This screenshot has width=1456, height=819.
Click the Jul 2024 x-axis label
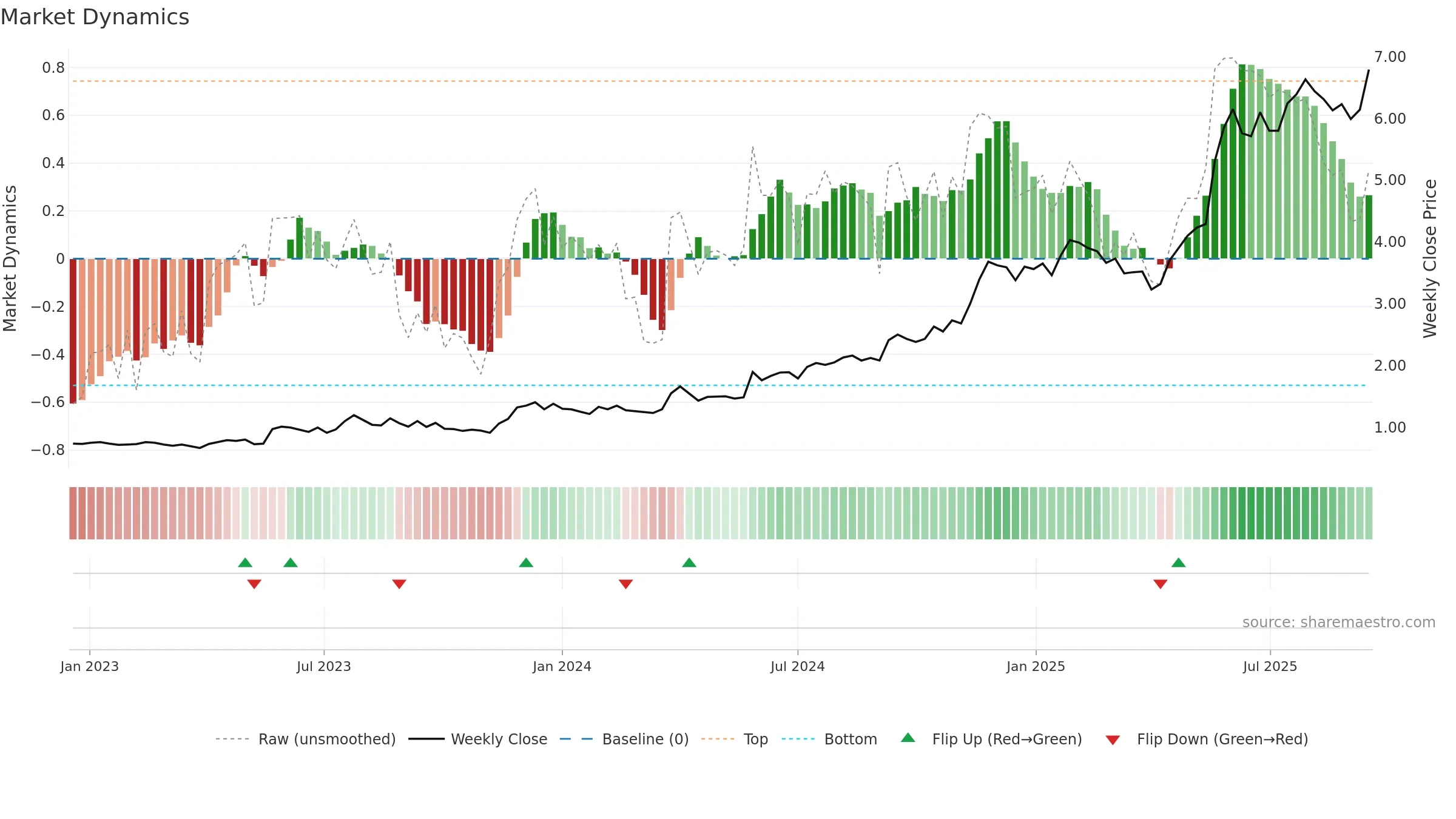(x=798, y=666)
